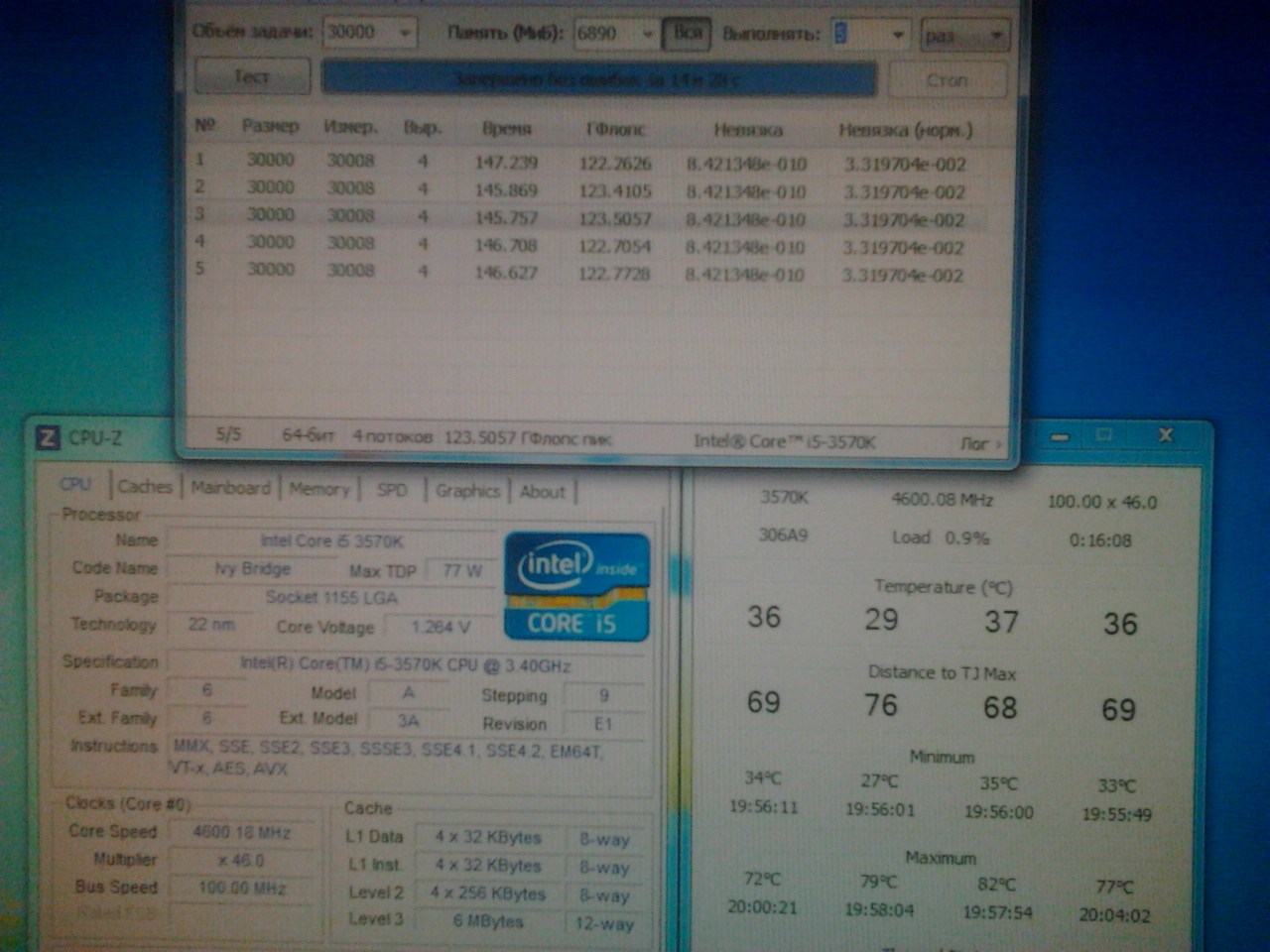The width and height of the screenshot is (1270, 952).
Task: Click the GFlops value 122.2626
Action: point(615,164)
